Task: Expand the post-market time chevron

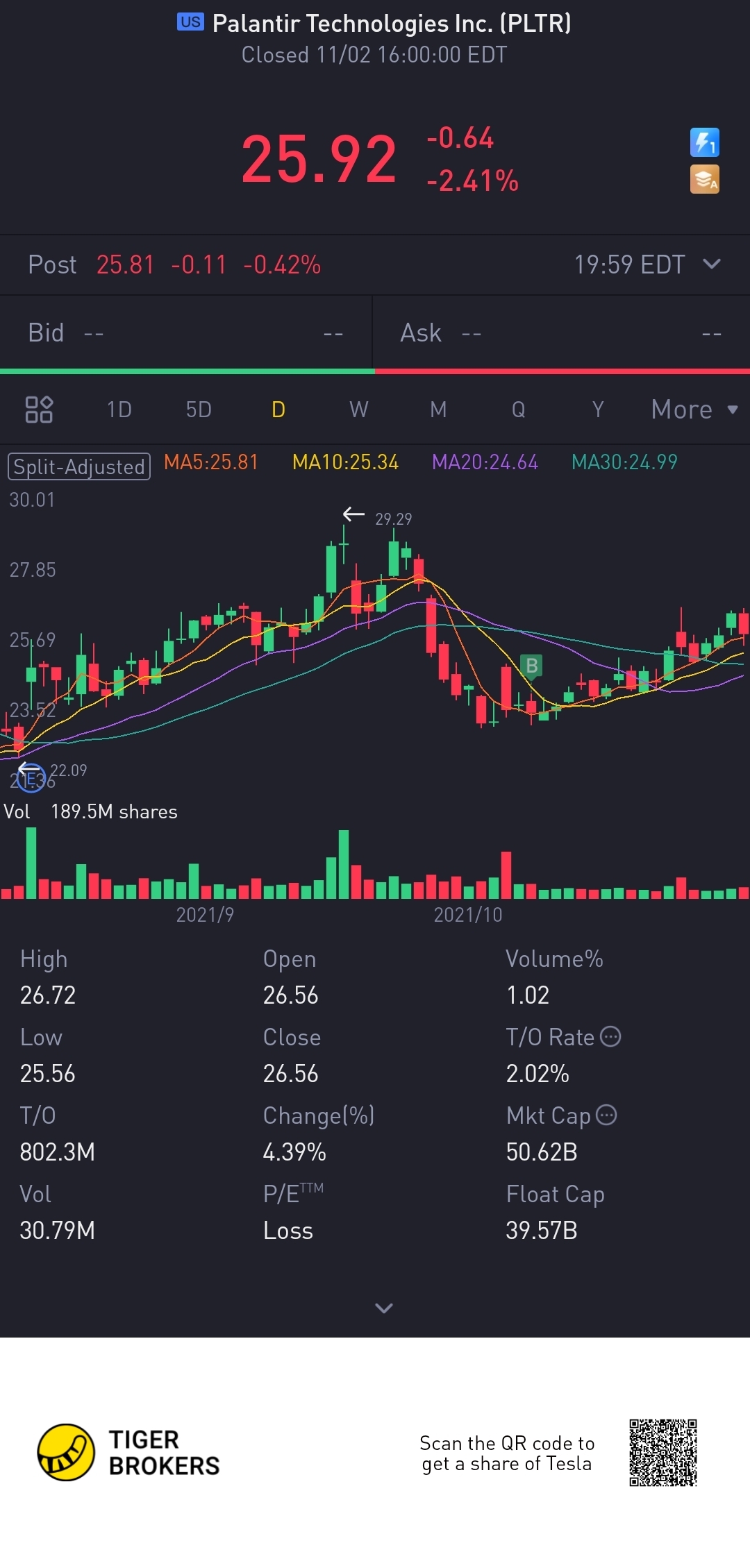Action: [712, 264]
